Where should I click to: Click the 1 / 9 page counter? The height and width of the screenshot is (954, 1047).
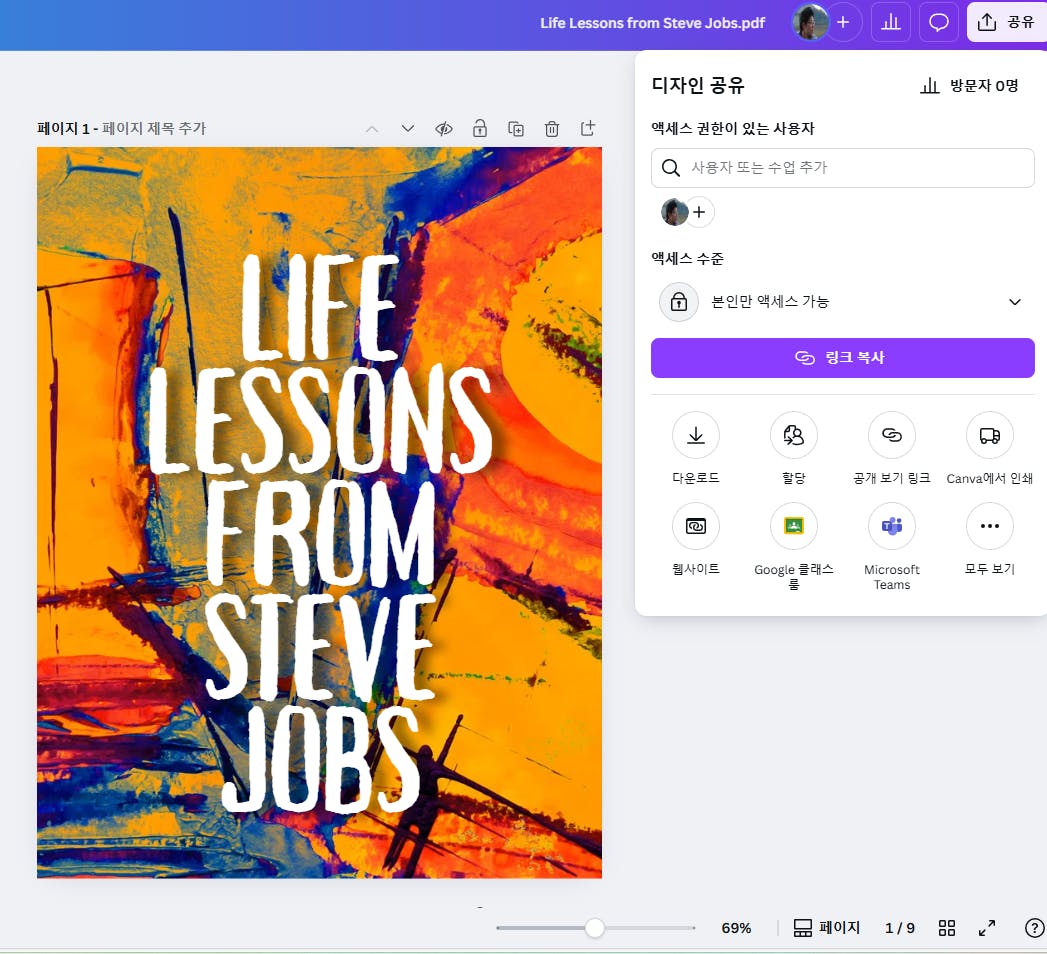click(x=899, y=928)
